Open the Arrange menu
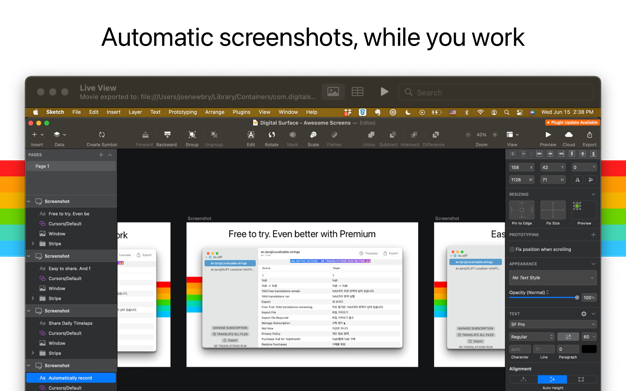The height and width of the screenshot is (391, 626). click(x=214, y=112)
